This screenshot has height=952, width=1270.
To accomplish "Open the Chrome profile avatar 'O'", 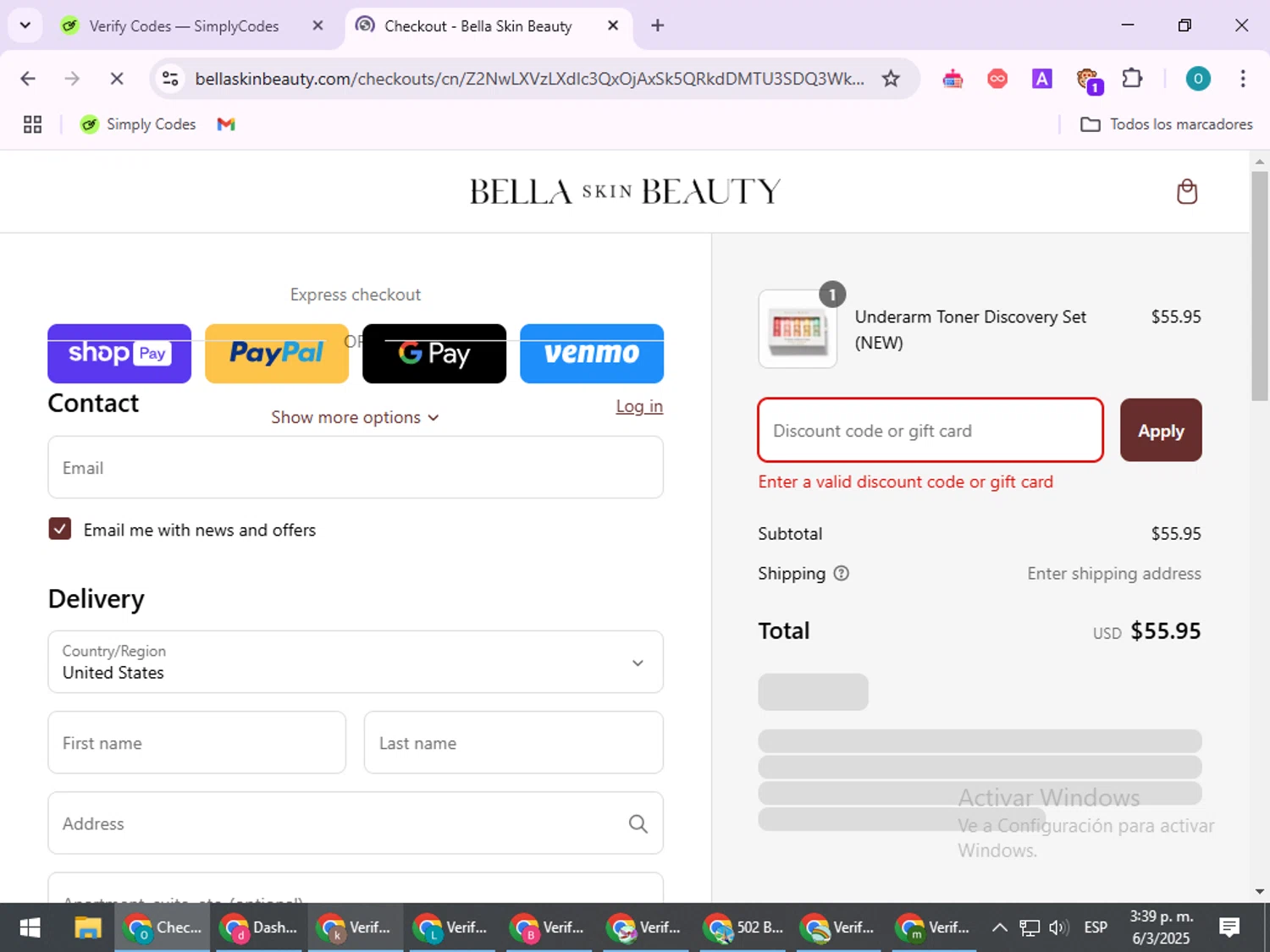I will click(x=1197, y=79).
